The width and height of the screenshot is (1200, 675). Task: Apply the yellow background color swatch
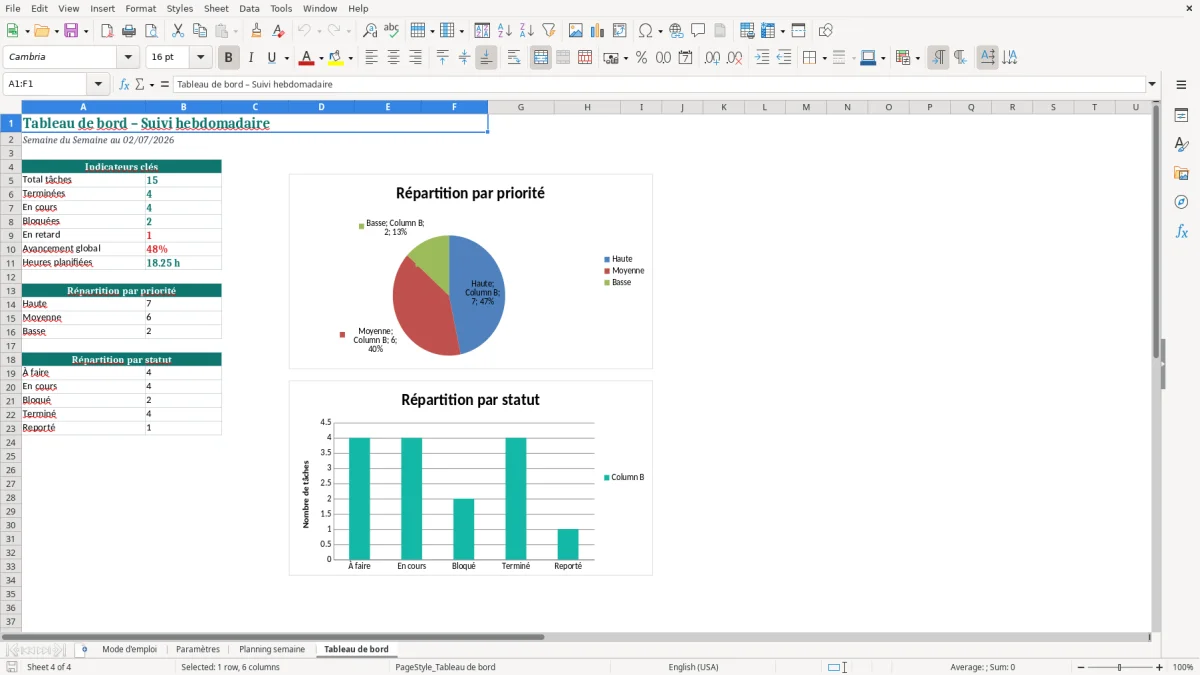point(336,58)
